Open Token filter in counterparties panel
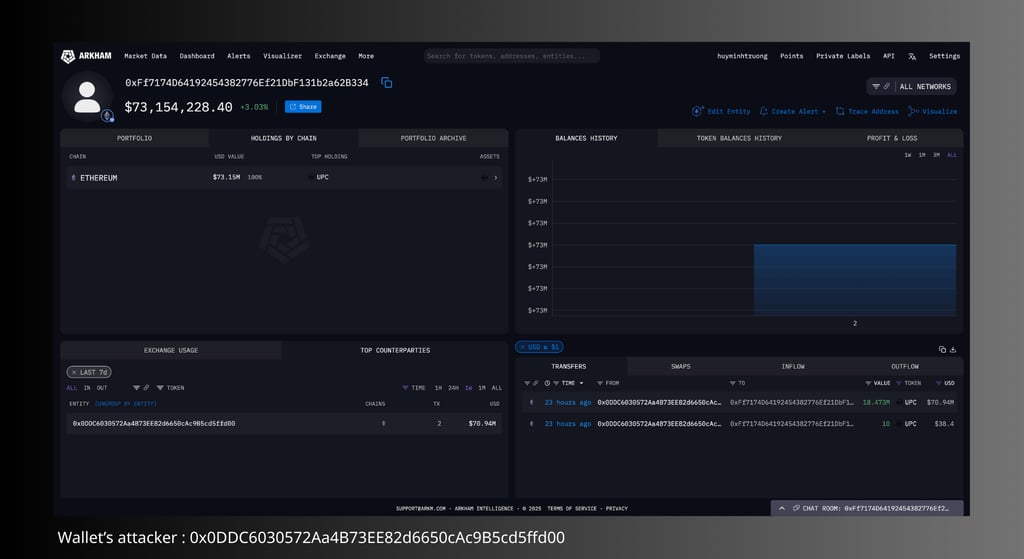 click(160, 388)
